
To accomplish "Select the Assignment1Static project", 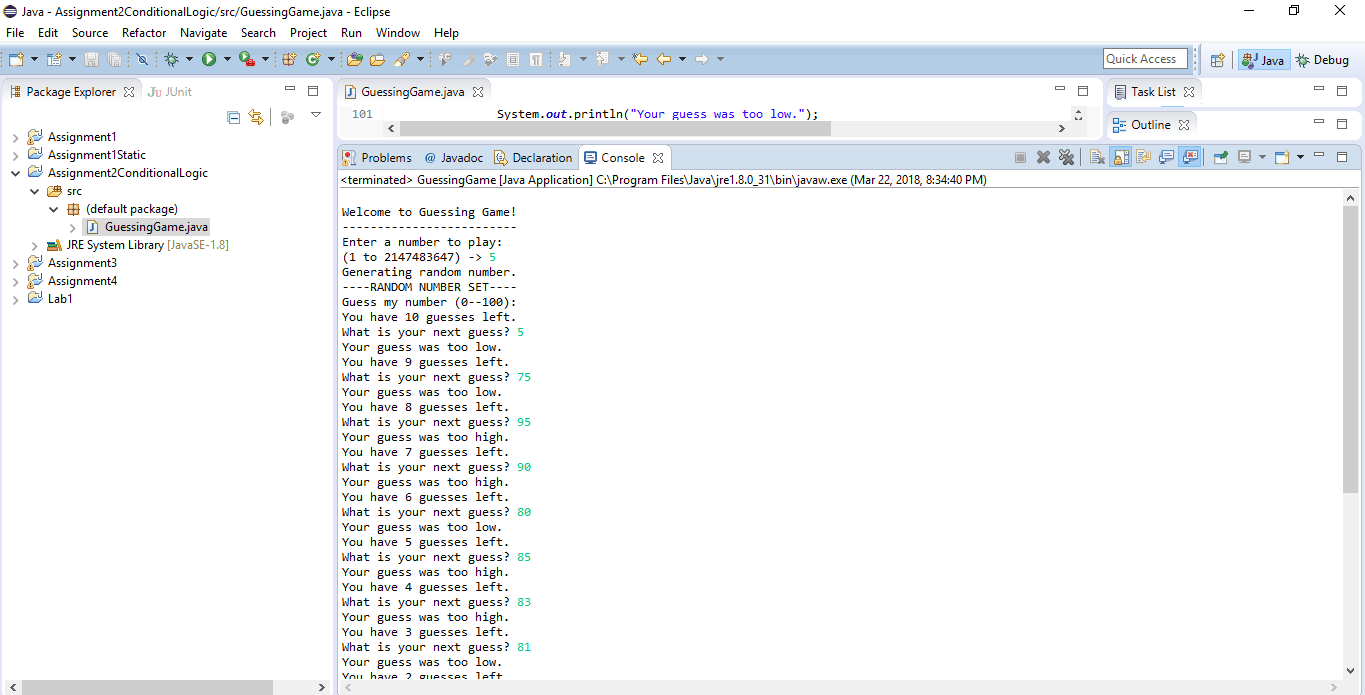I will point(97,155).
